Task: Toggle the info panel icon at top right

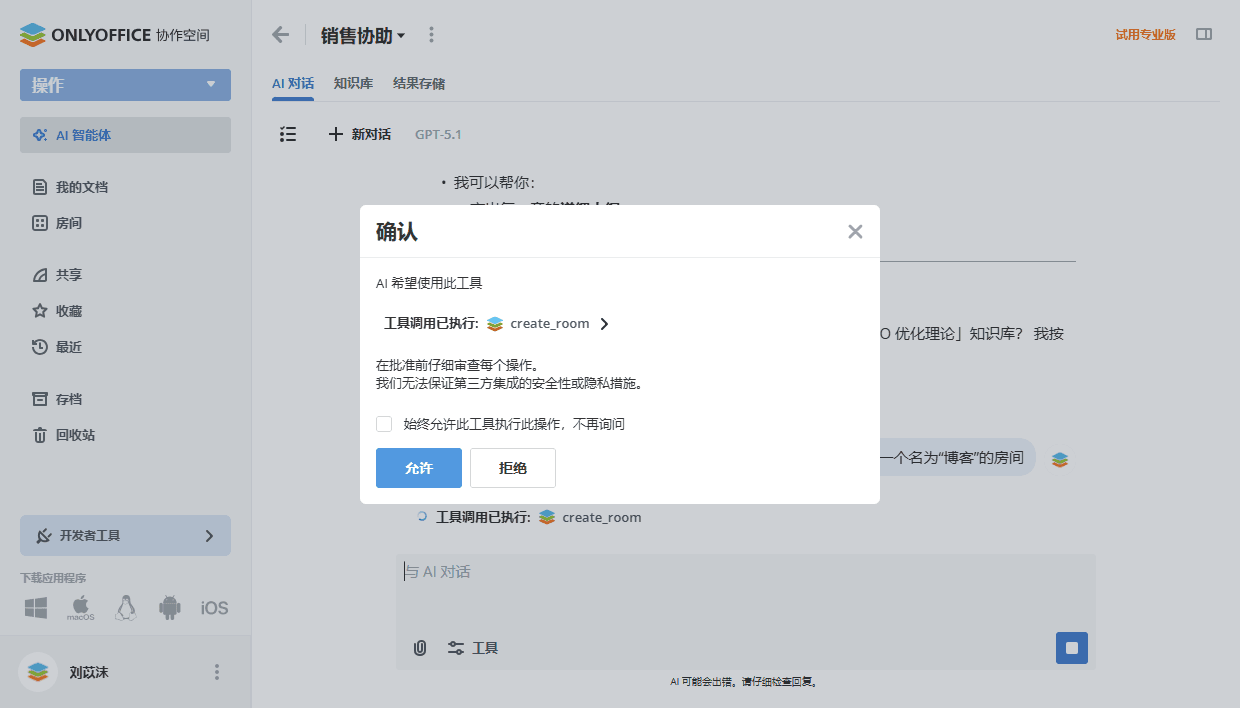Action: point(1204,34)
